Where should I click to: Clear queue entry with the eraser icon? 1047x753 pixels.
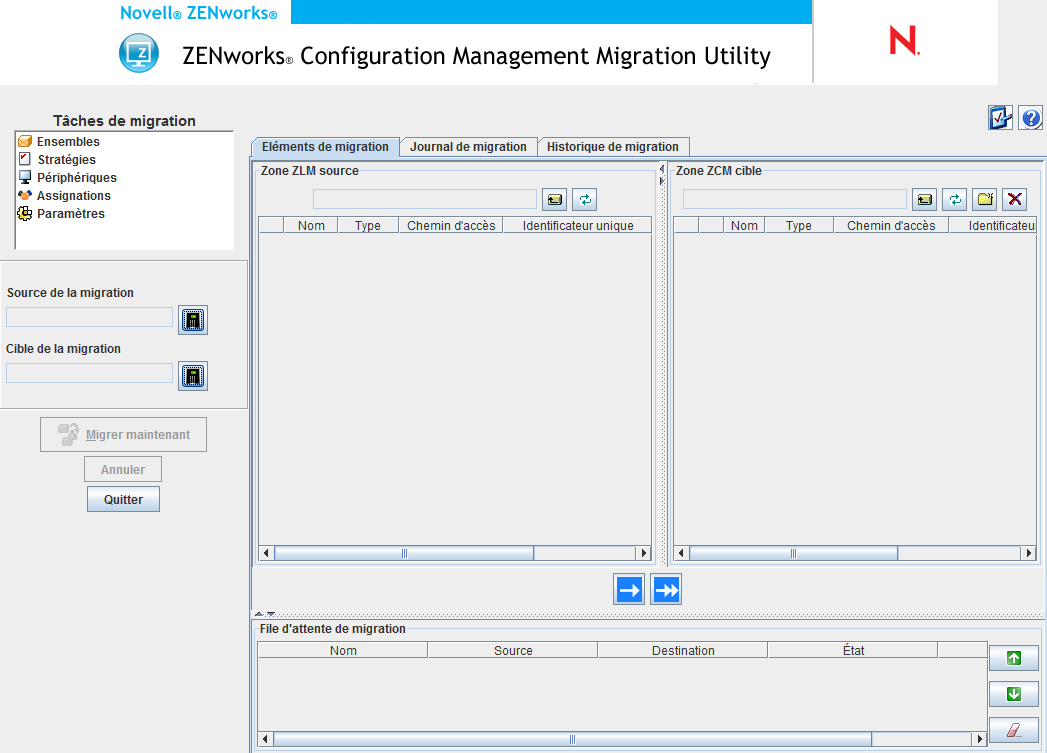point(1013,729)
